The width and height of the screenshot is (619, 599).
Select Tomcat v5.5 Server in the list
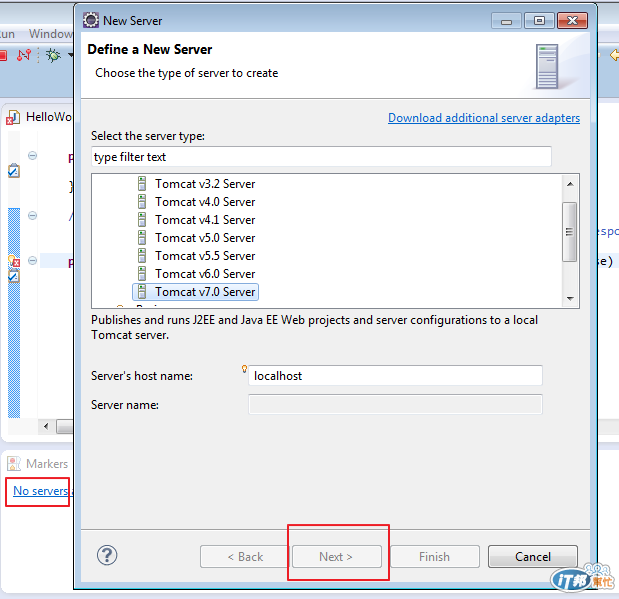204,256
